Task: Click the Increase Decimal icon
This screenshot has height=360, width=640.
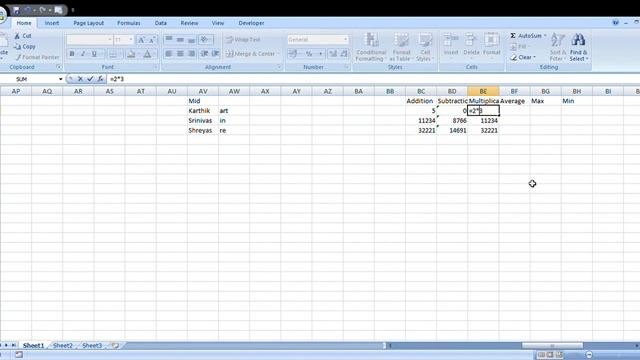Action: [x=333, y=53]
